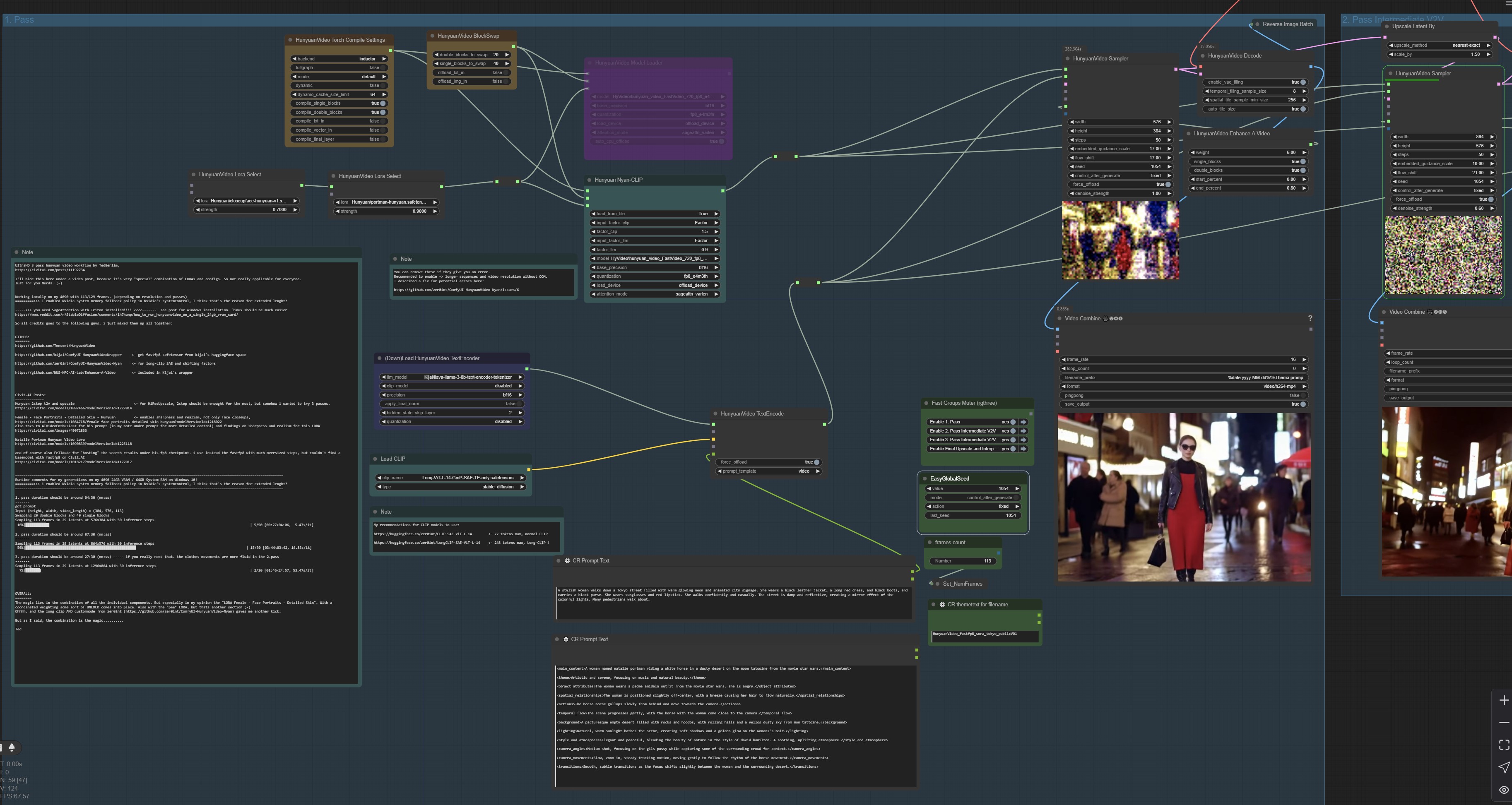Decrease factor_clip with left arrow

(x=593, y=232)
